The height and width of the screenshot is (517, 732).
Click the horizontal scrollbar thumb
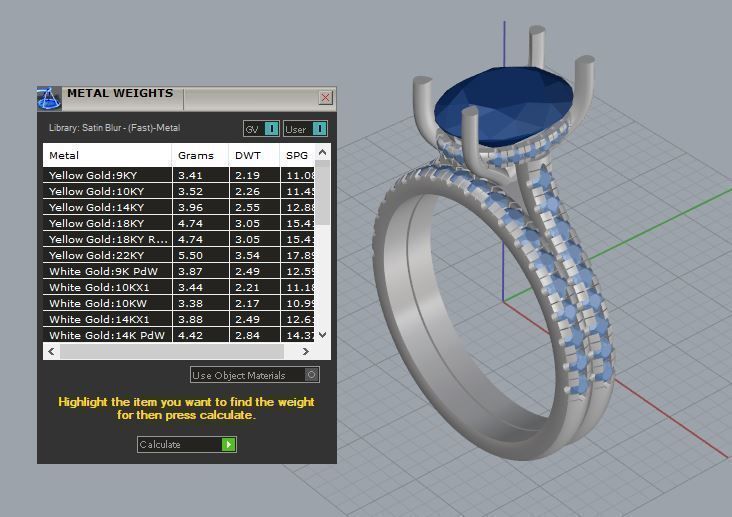coord(172,351)
